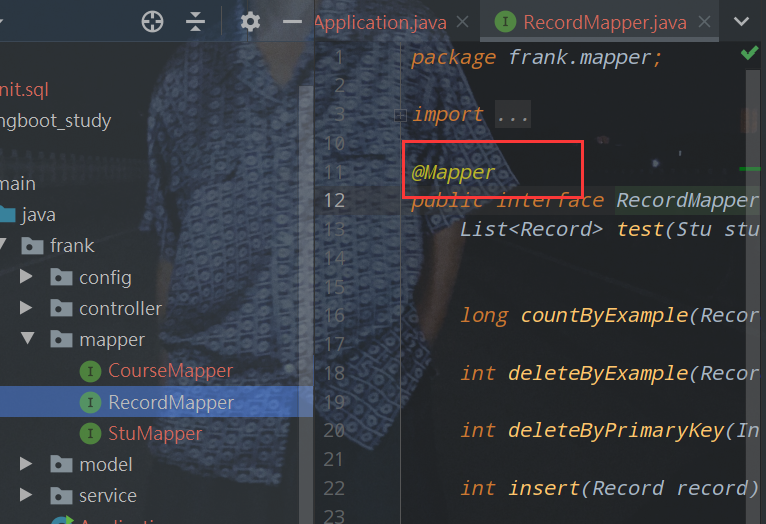
Task: Click the deleteByExample method name
Action: [x=597, y=373]
